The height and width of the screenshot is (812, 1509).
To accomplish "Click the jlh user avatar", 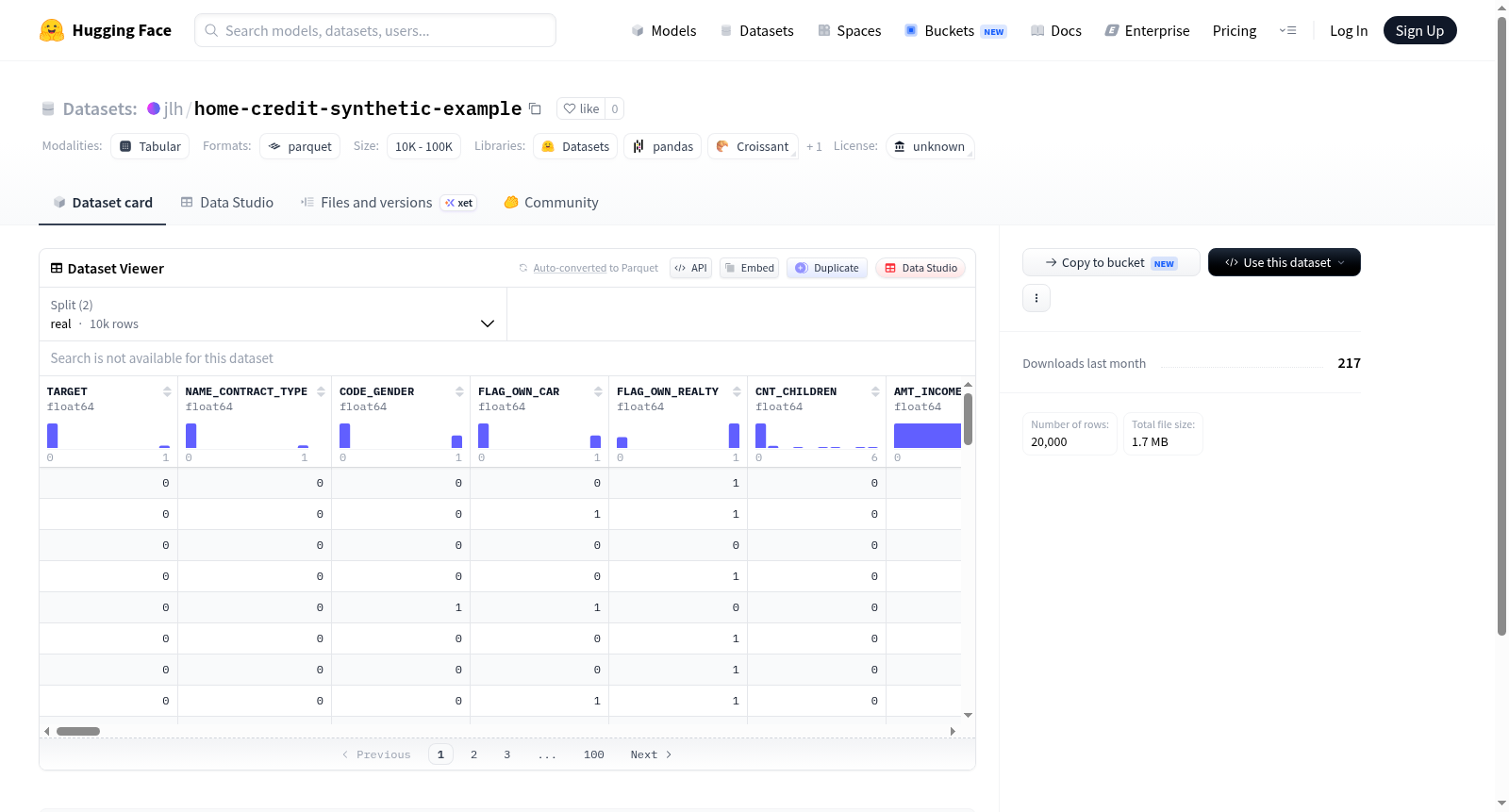I will coord(154,108).
